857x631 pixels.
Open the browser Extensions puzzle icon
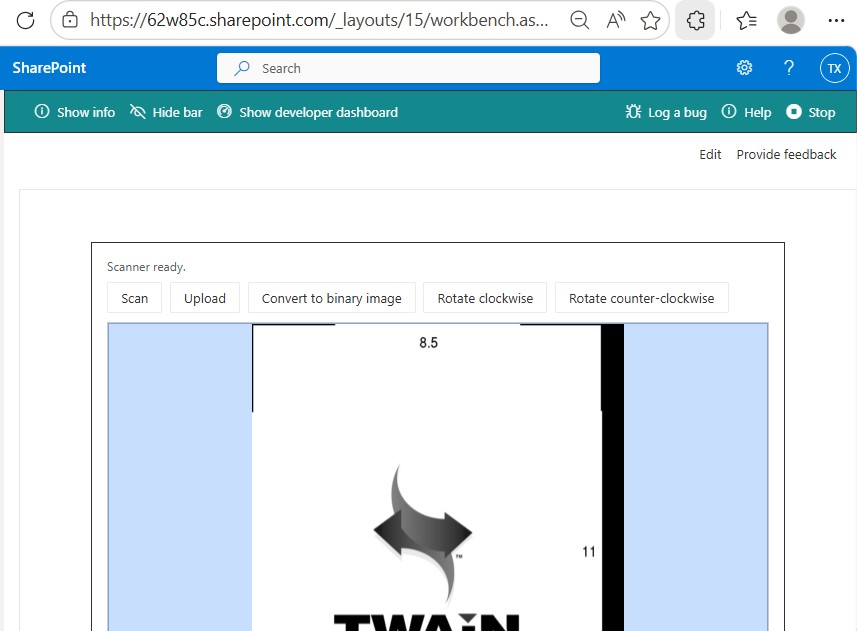pos(695,21)
